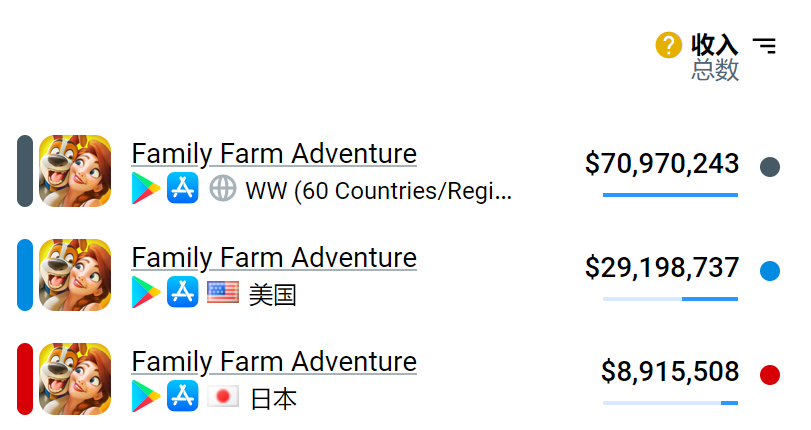811x430 pixels.
Task: Open the revenue sort filter icon
Action: tap(764, 45)
